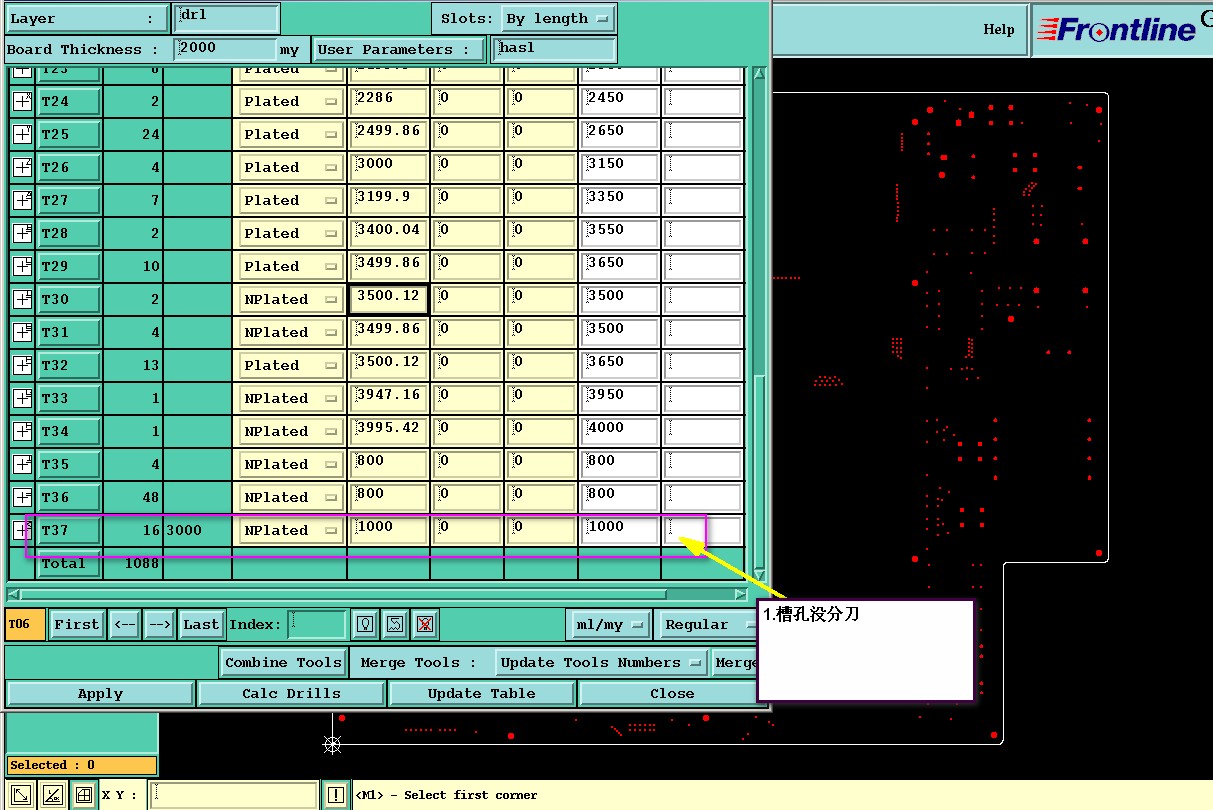Image resolution: width=1213 pixels, height=810 pixels.
Task: Click the grid crosshair icon beside X Y
Action: pyautogui.click(x=84, y=796)
